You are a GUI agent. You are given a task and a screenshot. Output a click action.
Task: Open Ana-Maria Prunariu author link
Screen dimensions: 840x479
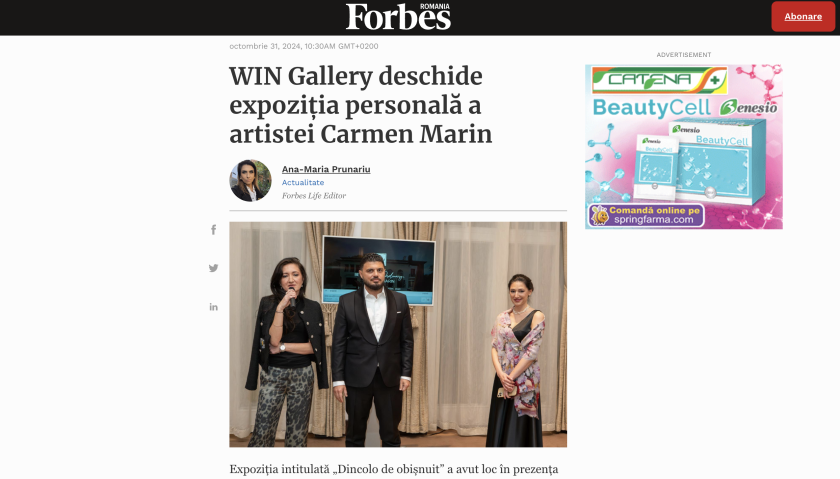pos(326,169)
